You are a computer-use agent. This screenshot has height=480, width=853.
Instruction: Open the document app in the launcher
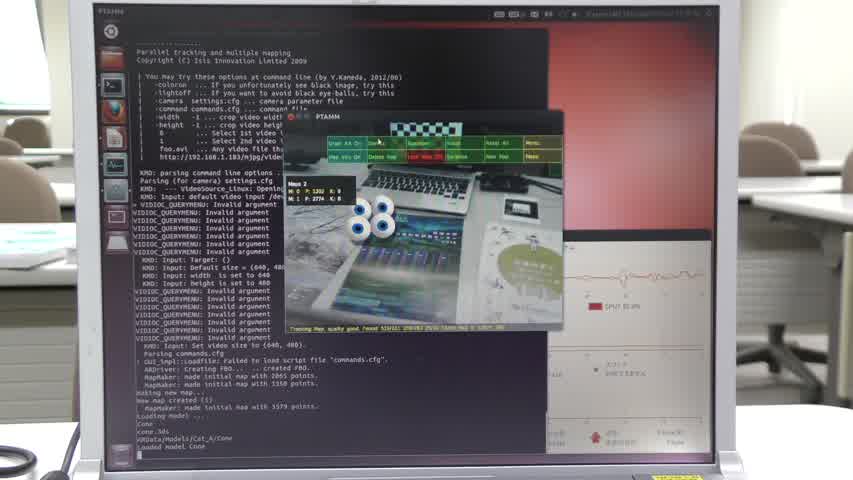(x=115, y=137)
